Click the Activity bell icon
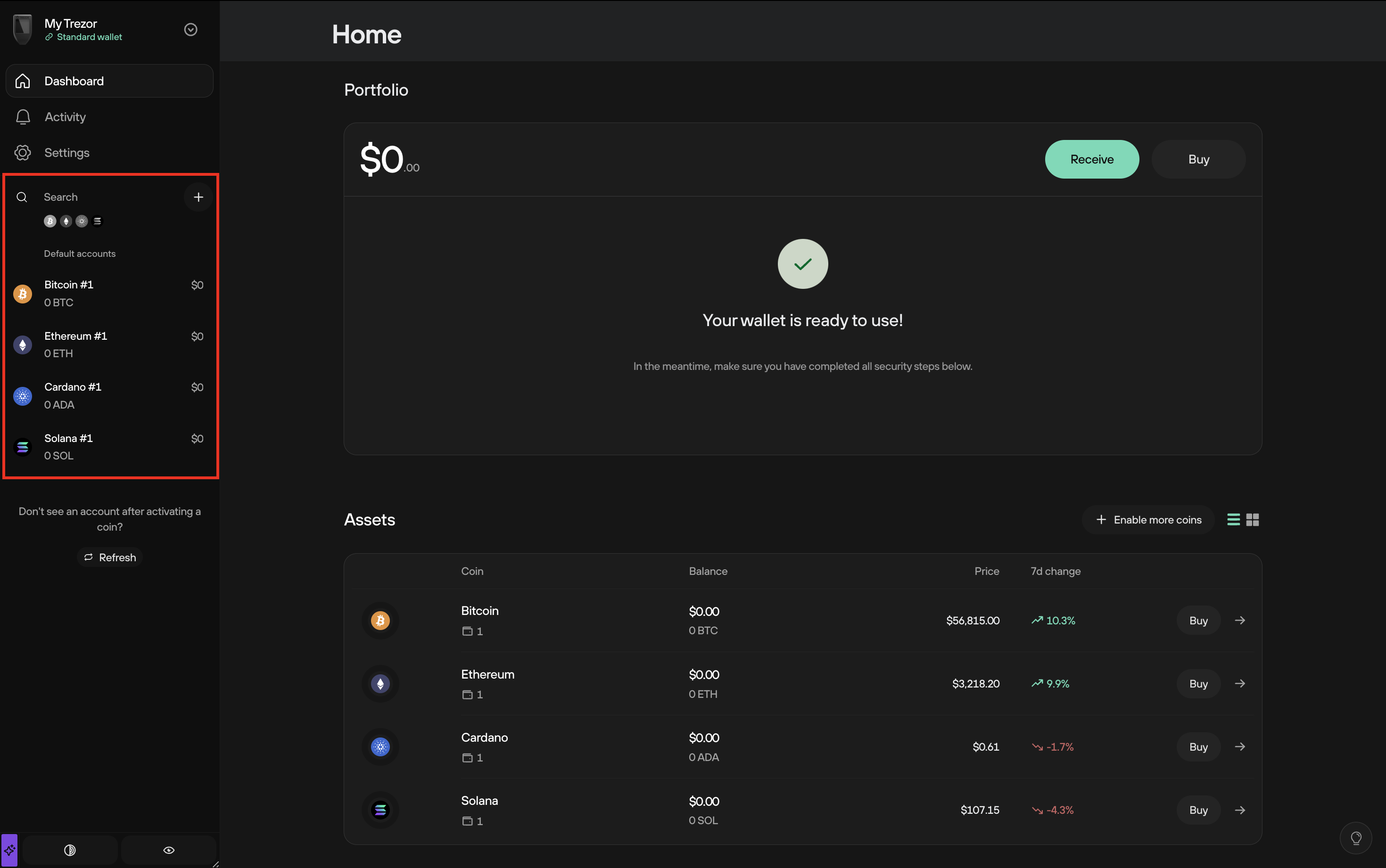 [23, 116]
